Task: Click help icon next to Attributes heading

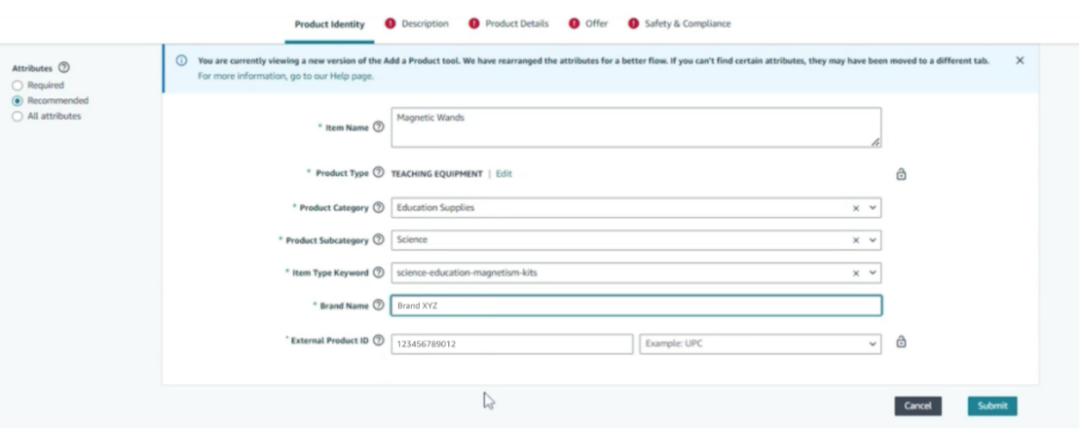Action: 64,68
